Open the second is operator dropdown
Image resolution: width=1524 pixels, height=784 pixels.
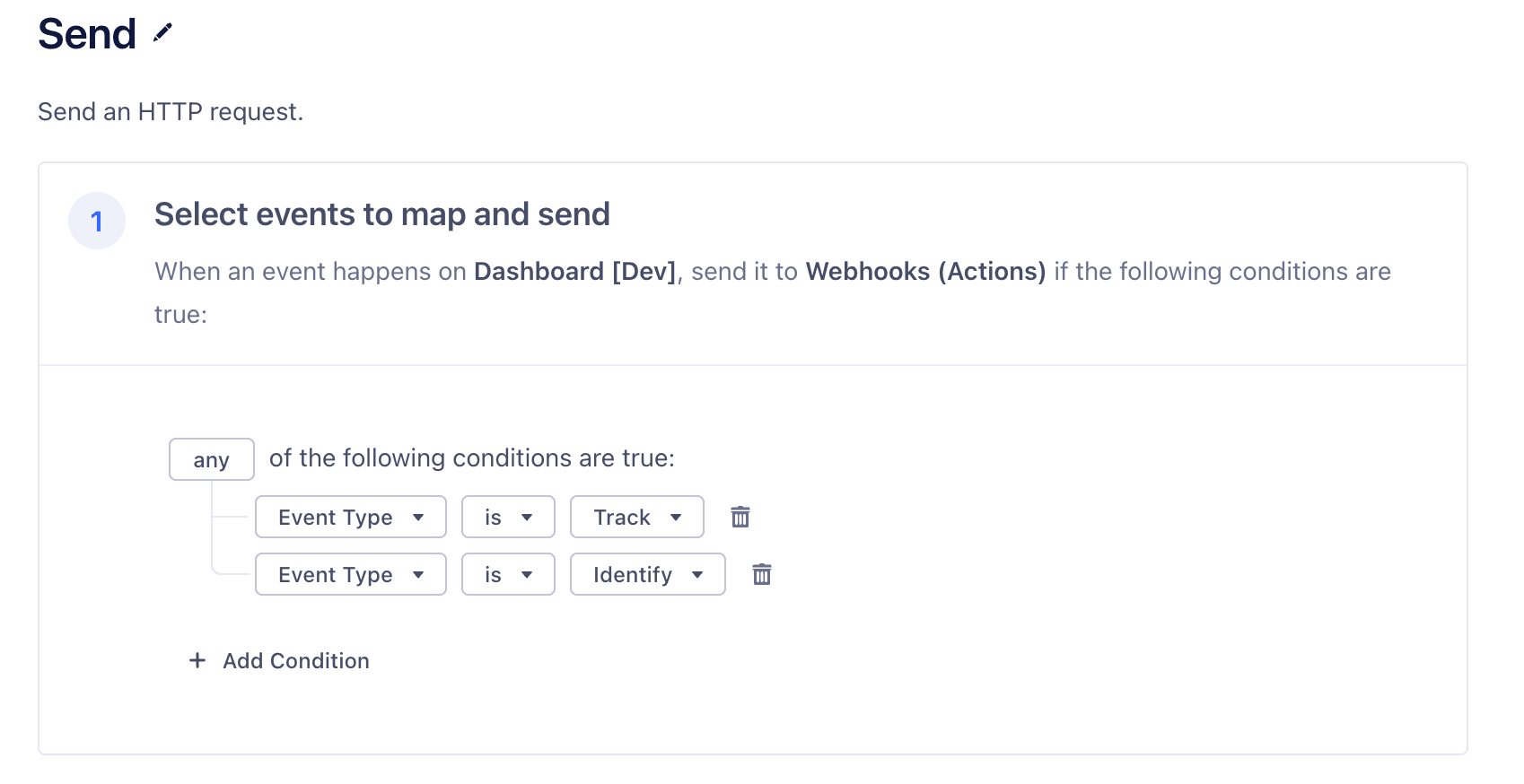click(x=508, y=574)
